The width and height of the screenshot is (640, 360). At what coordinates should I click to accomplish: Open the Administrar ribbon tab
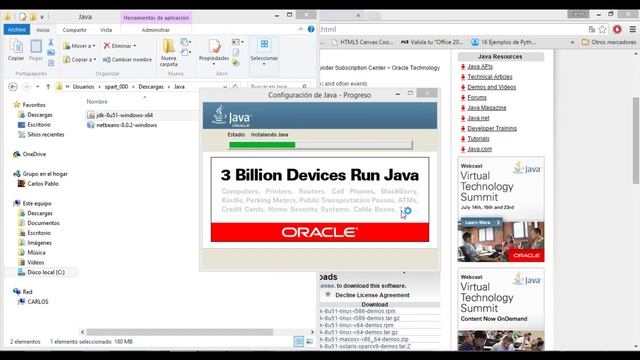pos(156,30)
